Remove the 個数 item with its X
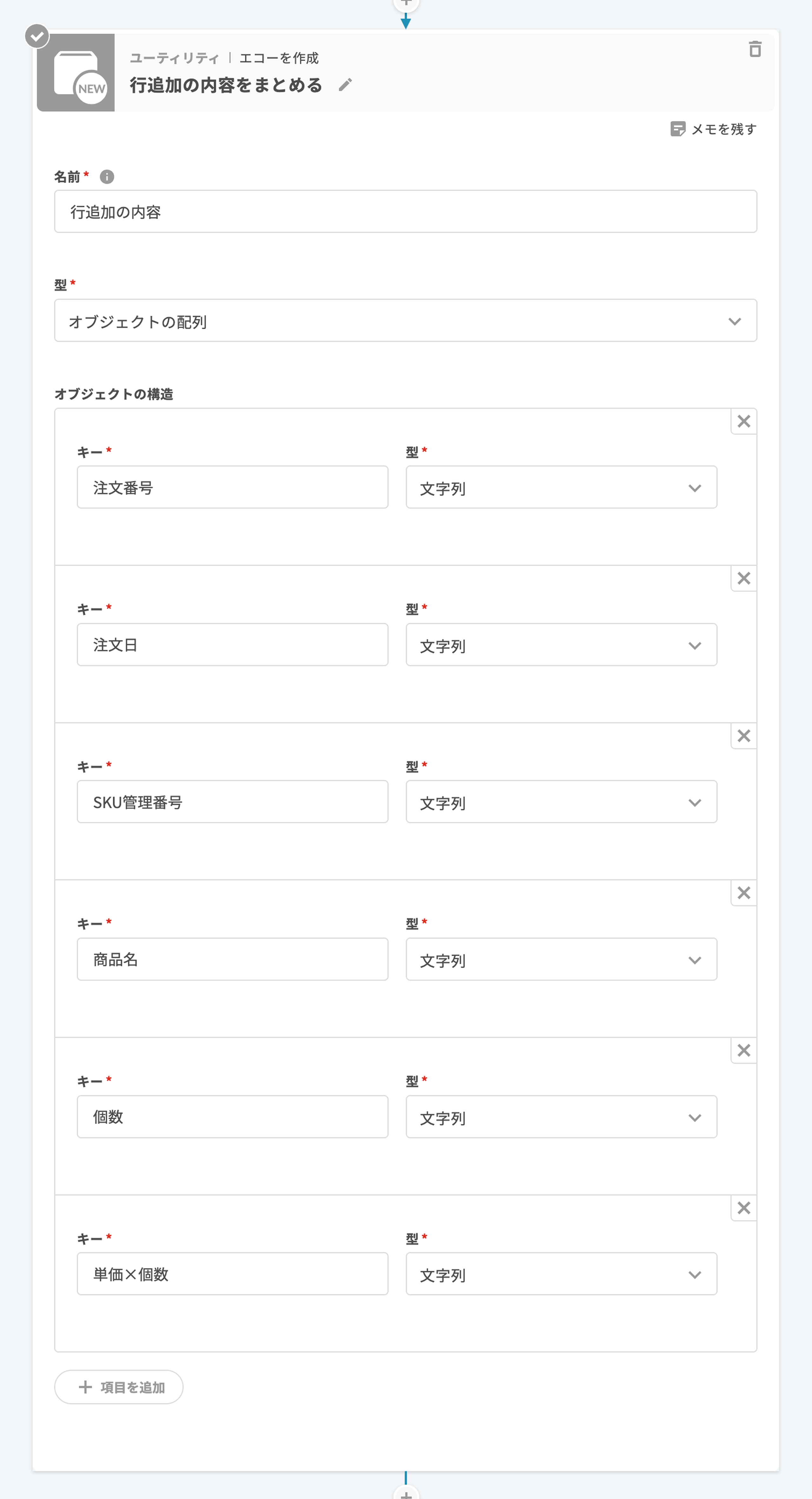 click(x=743, y=1050)
